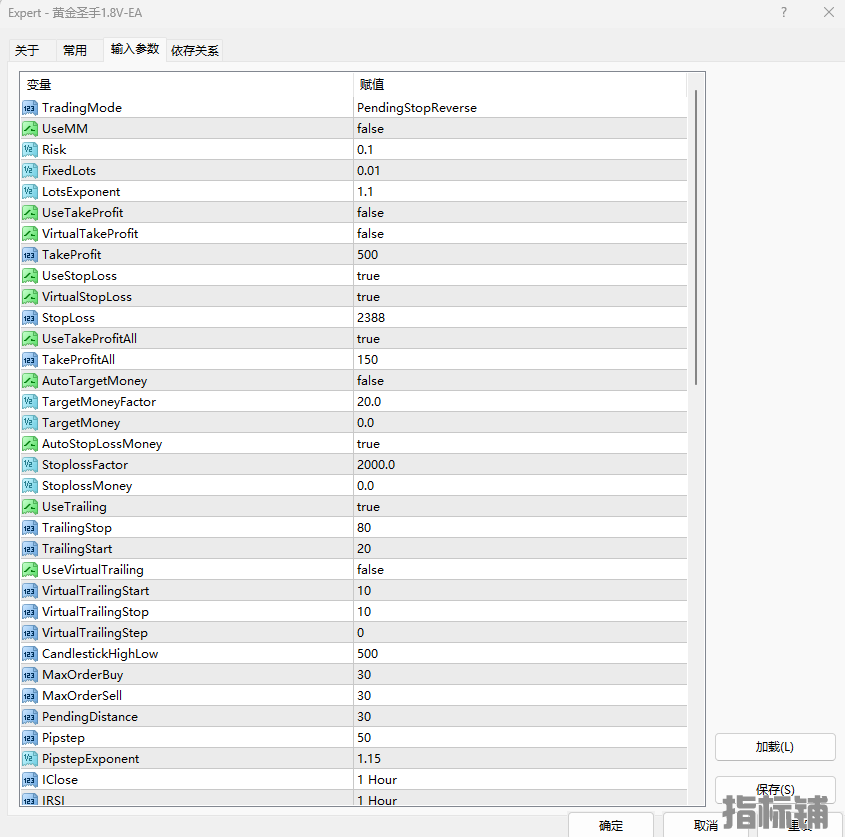Click the icon next to TargetMoneyFactor
The height and width of the screenshot is (837, 845).
pos(30,402)
